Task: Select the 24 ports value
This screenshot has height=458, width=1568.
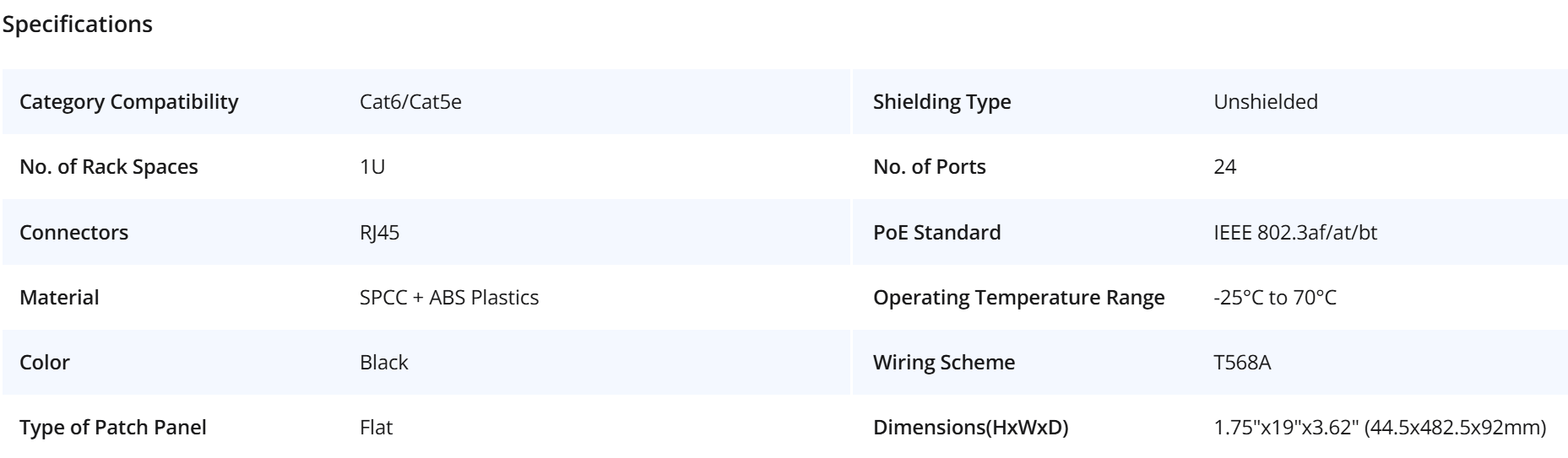Action: coord(1225,167)
